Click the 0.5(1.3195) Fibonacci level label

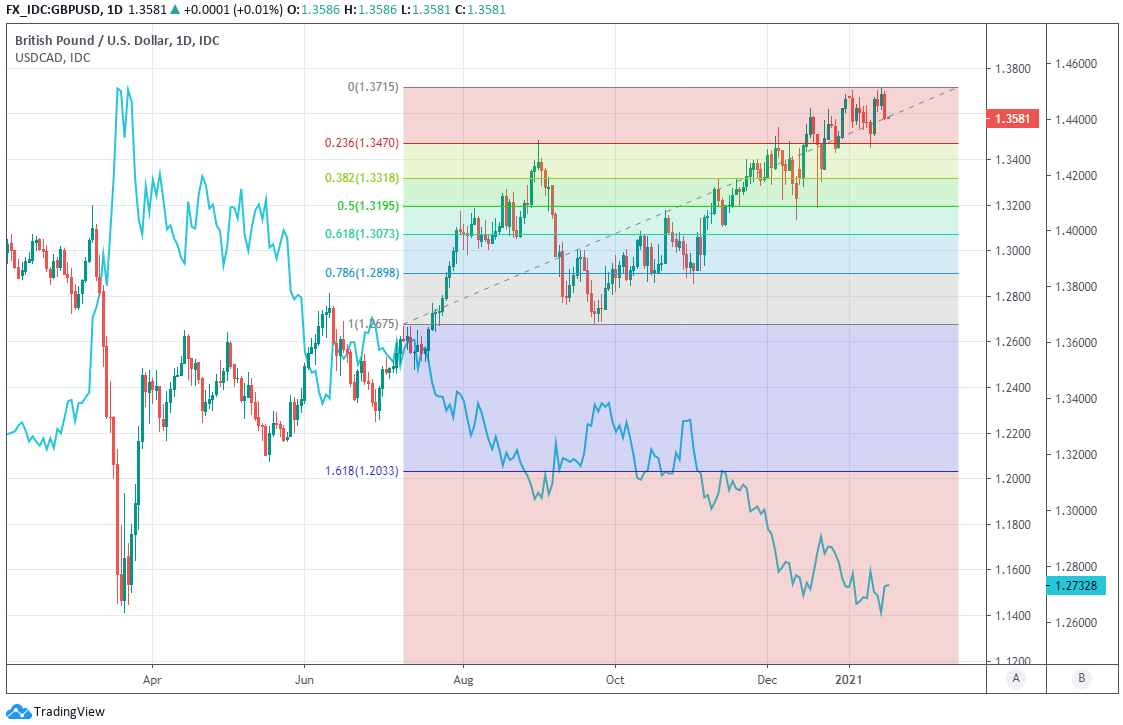click(x=366, y=206)
